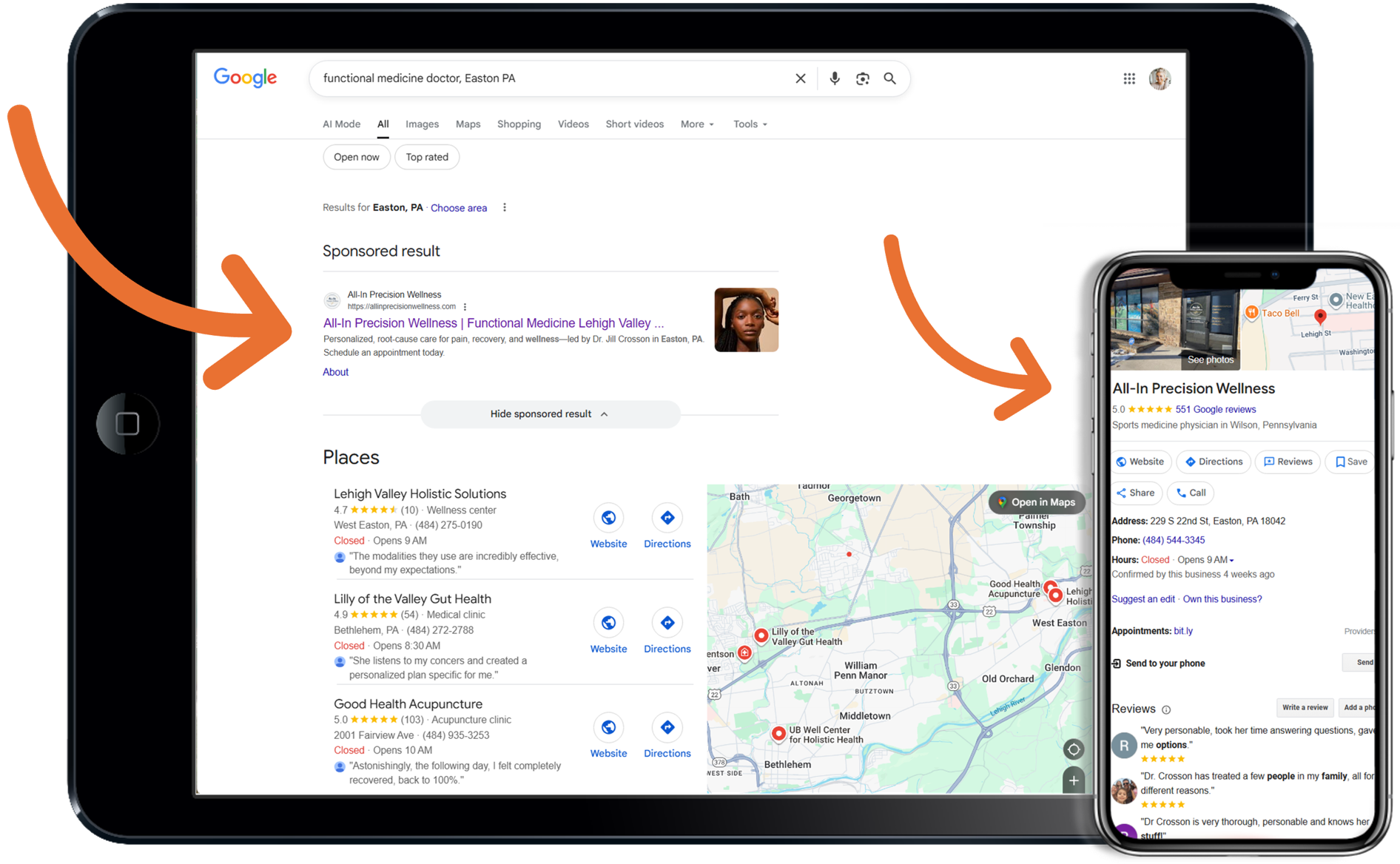Toggle the Top rated filter chip

[427, 157]
